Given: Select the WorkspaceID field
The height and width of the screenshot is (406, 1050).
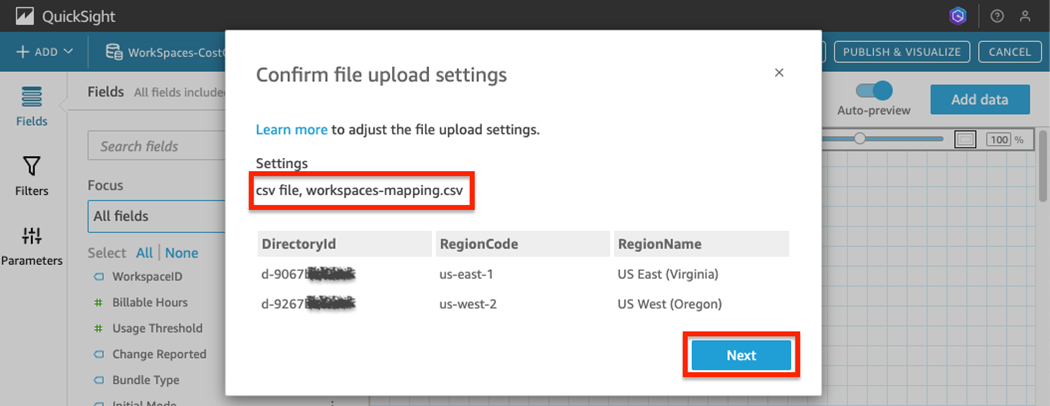Looking at the screenshot, I should point(147,277).
